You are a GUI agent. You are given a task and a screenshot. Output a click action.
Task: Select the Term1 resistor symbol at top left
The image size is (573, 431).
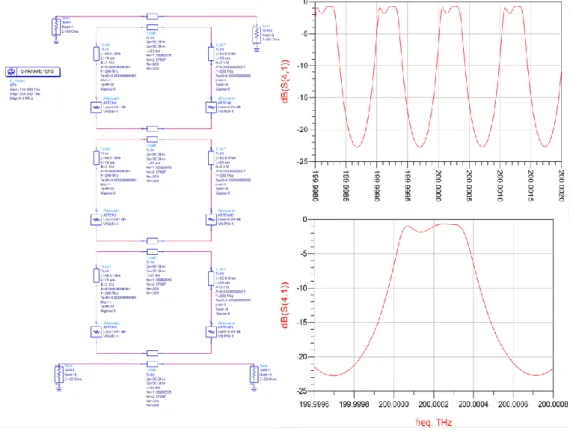click(x=56, y=26)
